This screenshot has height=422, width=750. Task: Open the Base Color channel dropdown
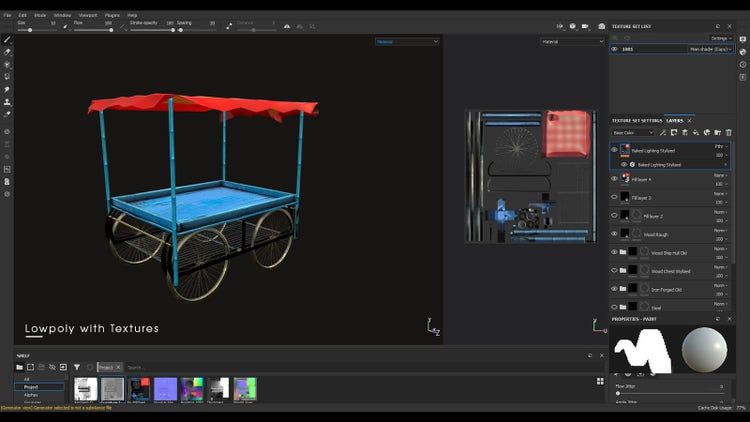632,132
